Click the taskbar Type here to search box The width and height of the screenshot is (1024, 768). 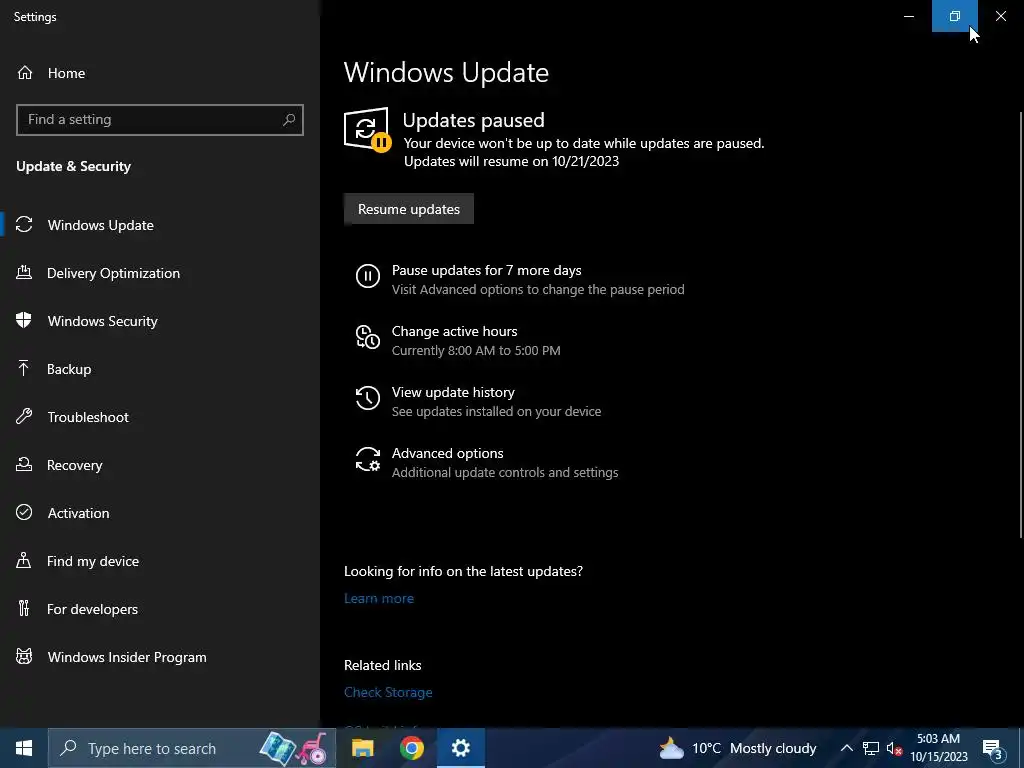pos(192,748)
